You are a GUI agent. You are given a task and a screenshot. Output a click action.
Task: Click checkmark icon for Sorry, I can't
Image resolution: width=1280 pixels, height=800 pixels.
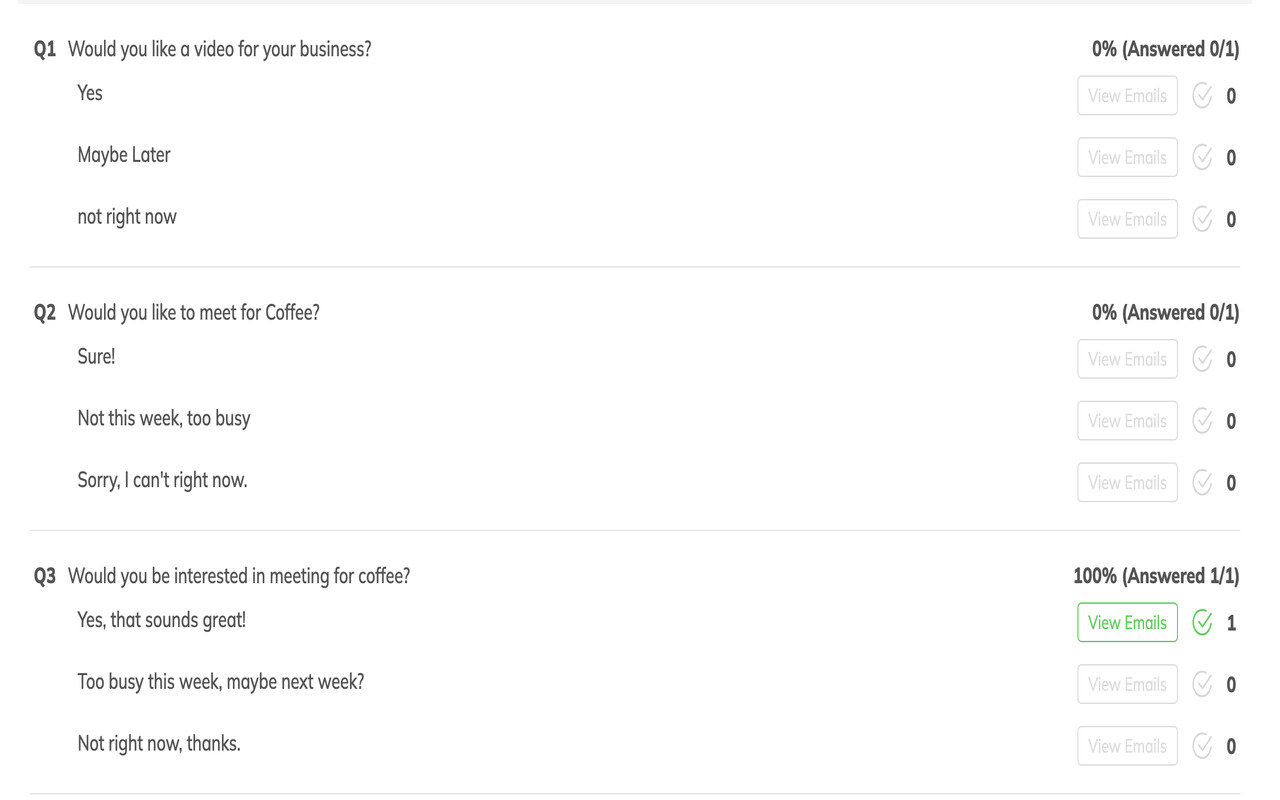[1202, 483]
